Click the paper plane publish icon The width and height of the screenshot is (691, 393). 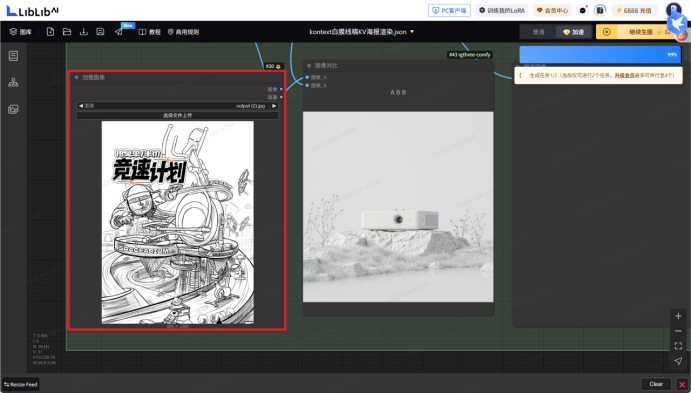point(119,32)
